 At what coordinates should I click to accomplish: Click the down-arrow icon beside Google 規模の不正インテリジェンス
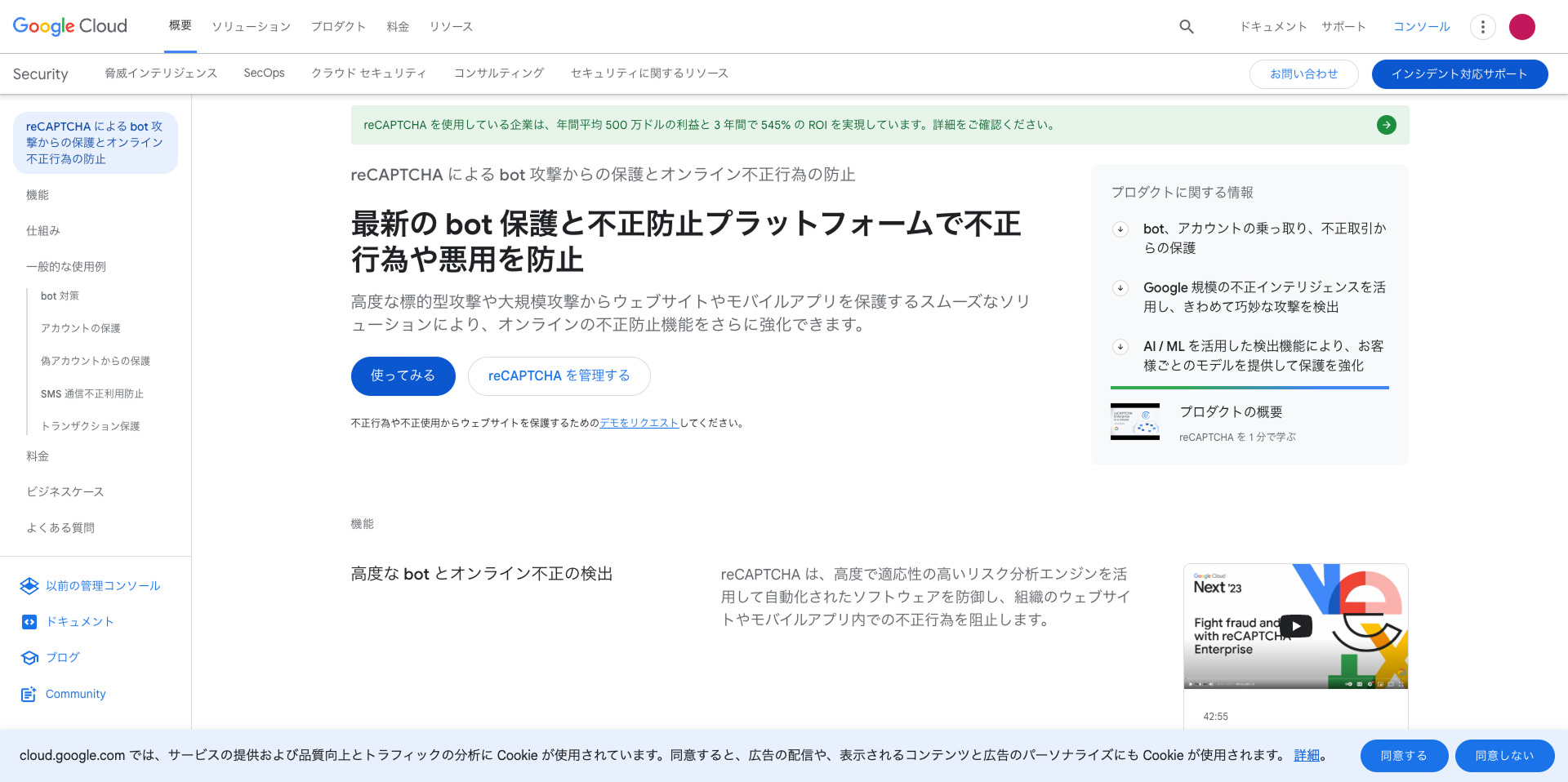pyautogui.click(x=1120, y=288)
